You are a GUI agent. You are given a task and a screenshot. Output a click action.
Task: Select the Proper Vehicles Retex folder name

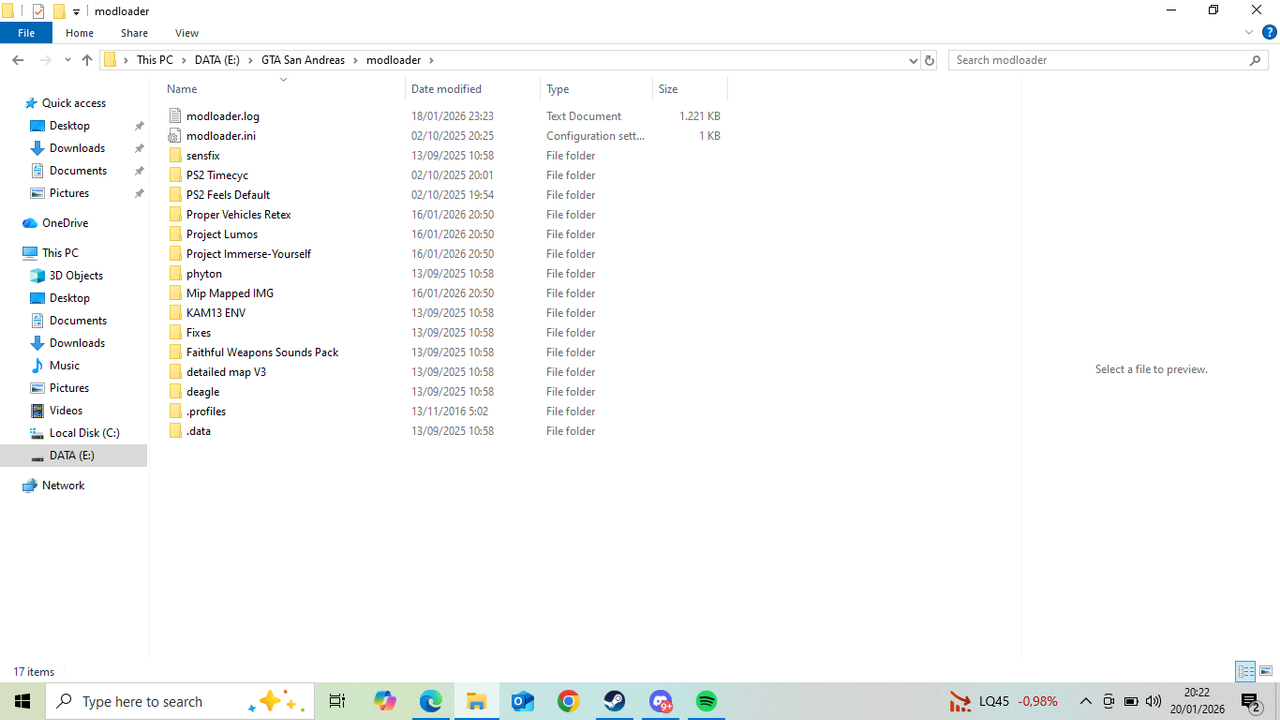coord(239,215)
